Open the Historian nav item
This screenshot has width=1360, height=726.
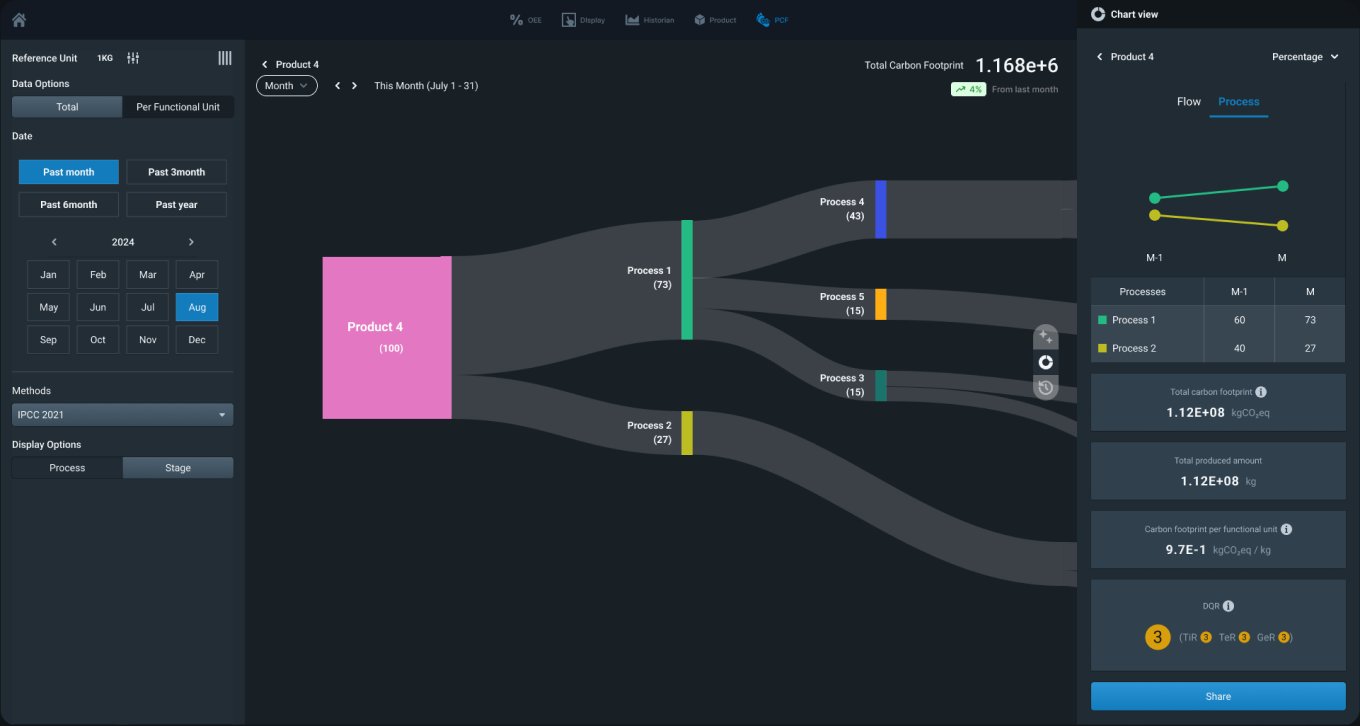pos(649,19)
